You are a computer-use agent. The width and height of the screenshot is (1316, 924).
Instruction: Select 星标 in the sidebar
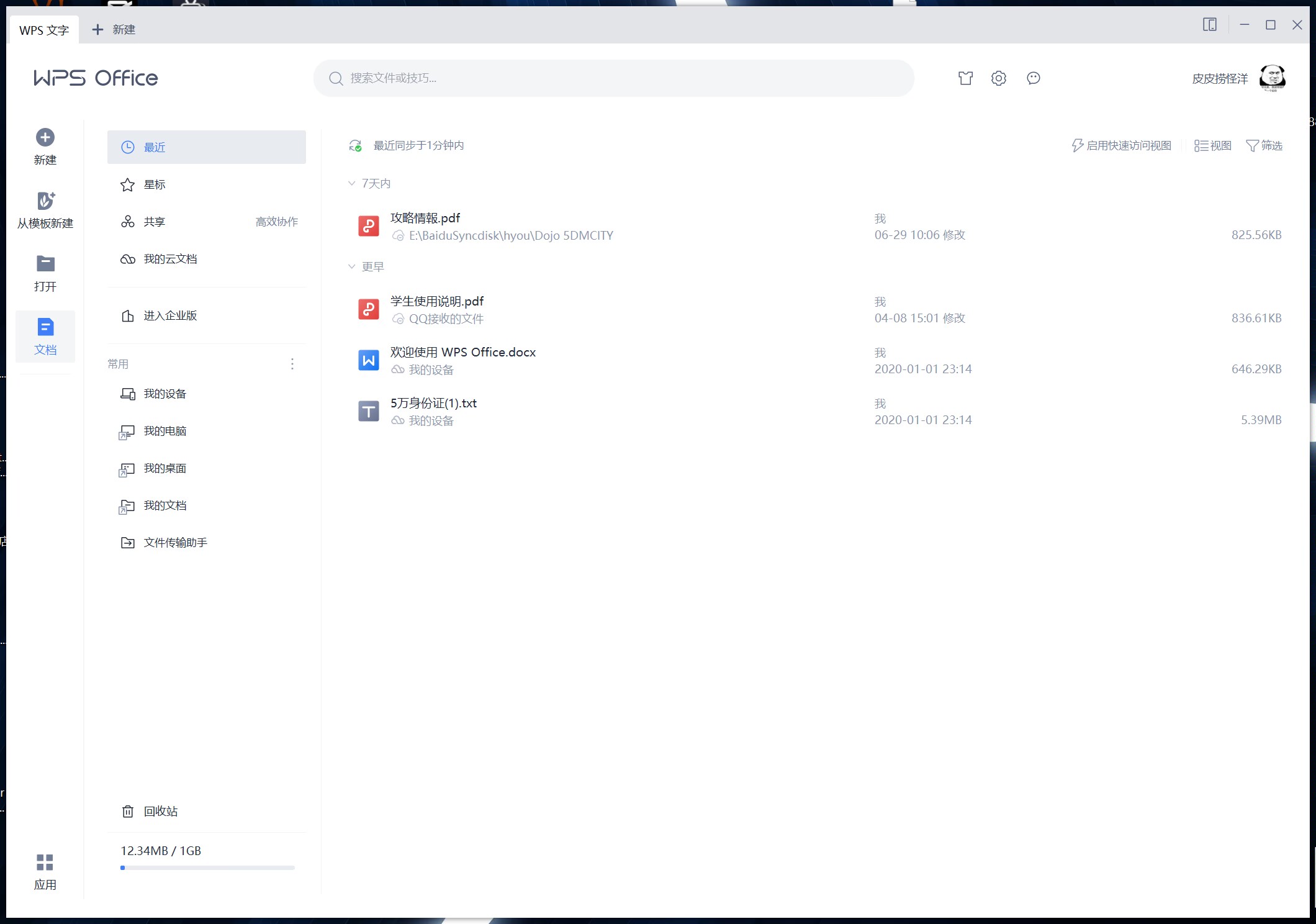(x=155, y=185)
